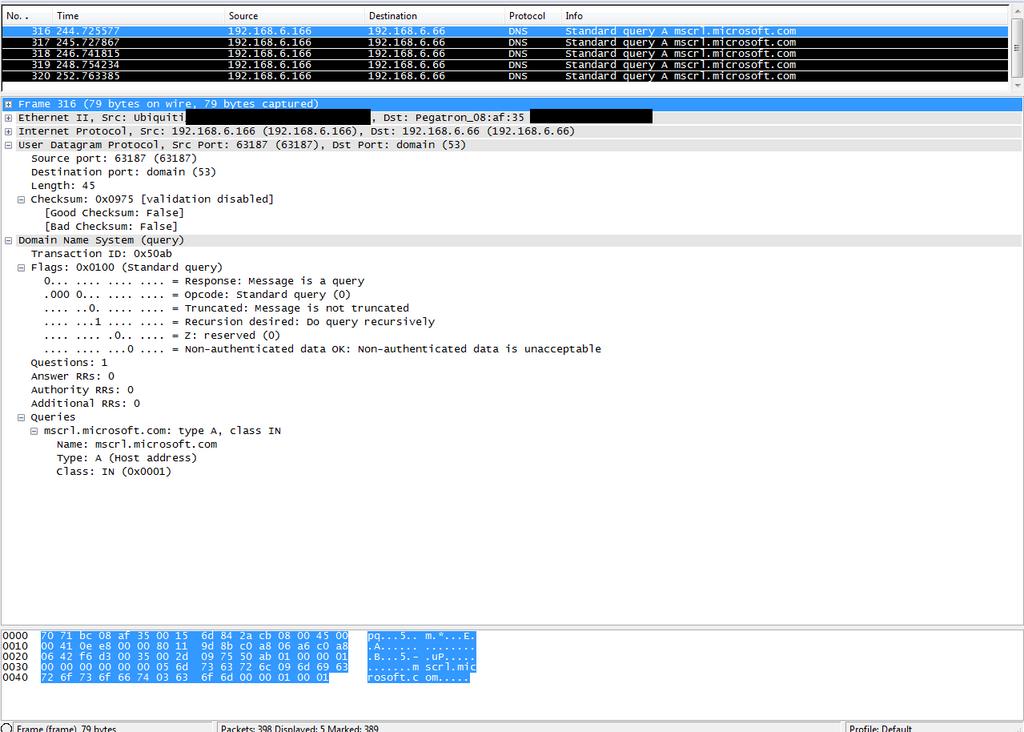Select the Questions: 1 field
This screenshot has height=732, width=1024.
[69, 363]
